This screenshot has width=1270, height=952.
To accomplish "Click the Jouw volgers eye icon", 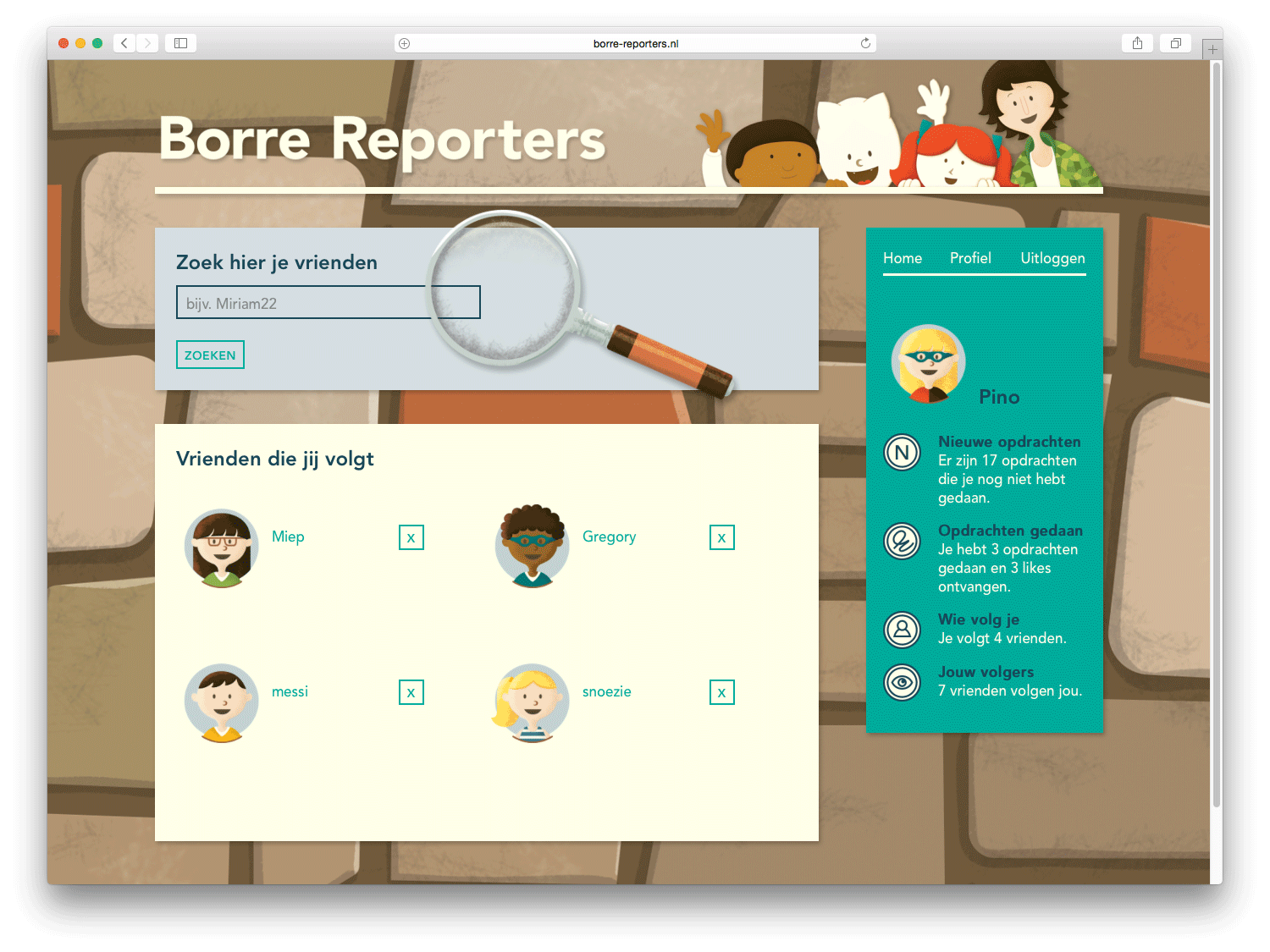I will click(x=903, y=683).
